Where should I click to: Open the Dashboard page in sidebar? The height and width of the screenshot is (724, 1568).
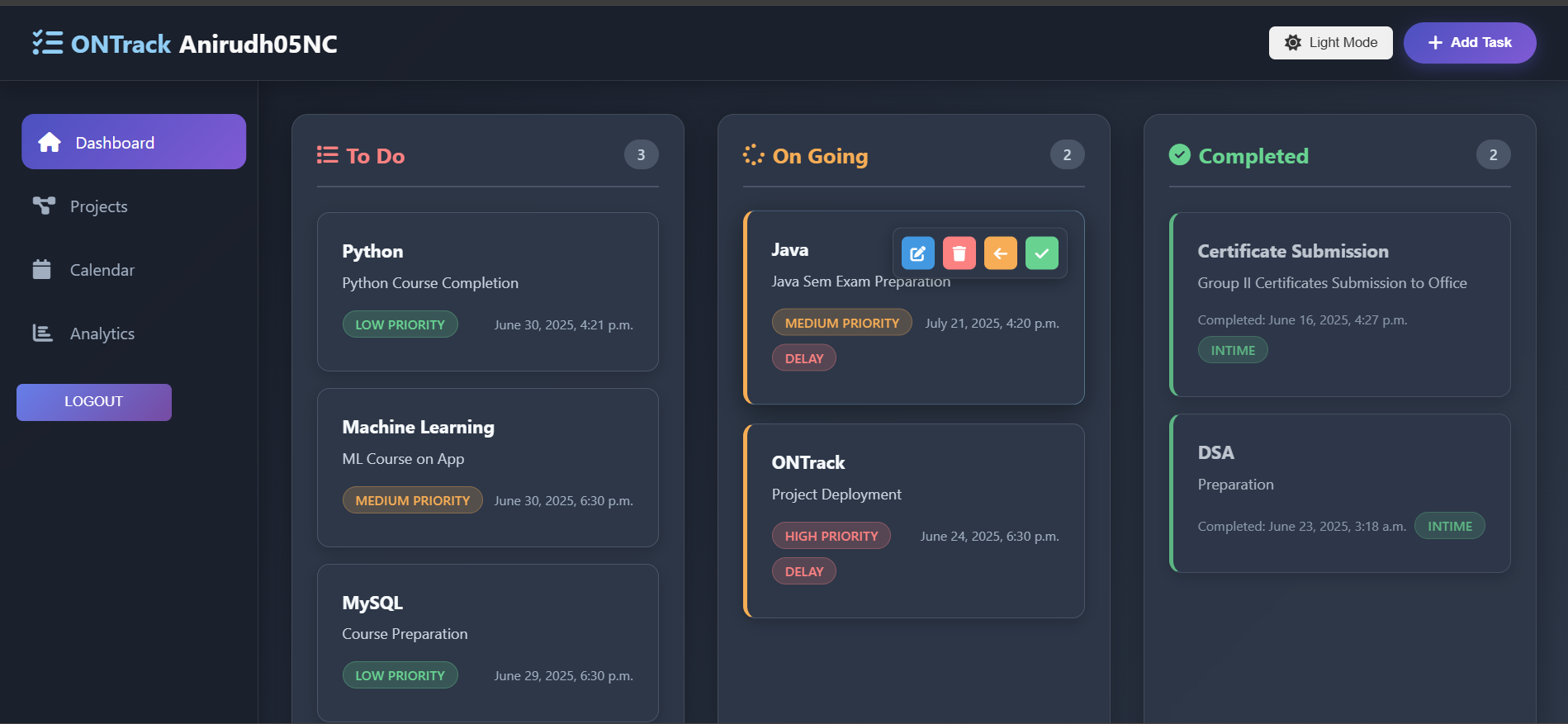134,142
